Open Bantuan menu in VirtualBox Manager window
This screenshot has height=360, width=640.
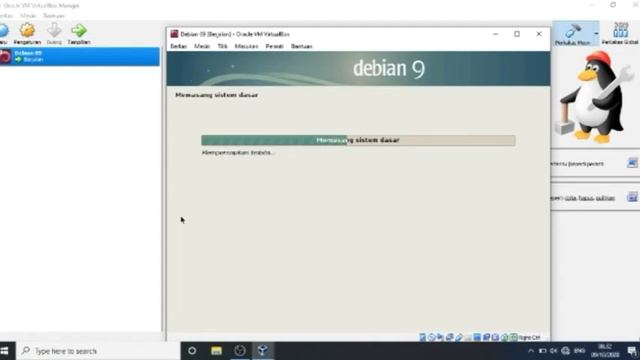pyautogui.click(x=54, y=16)
